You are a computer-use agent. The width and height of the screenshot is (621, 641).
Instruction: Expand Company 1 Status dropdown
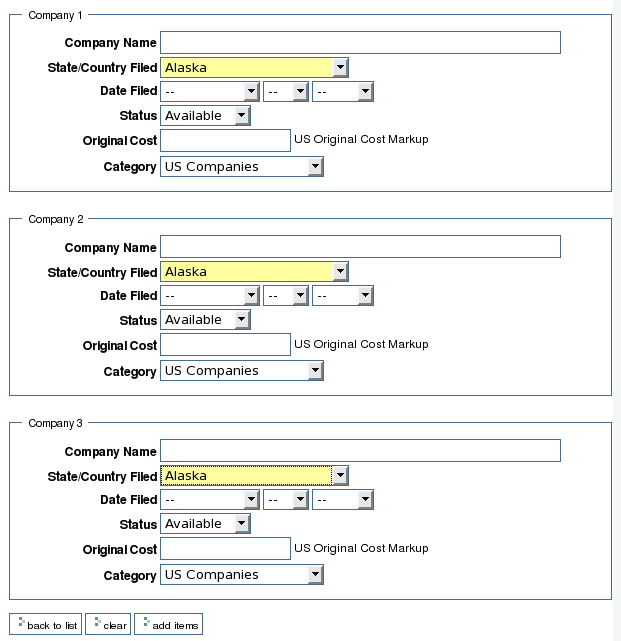tap(205, 116)
